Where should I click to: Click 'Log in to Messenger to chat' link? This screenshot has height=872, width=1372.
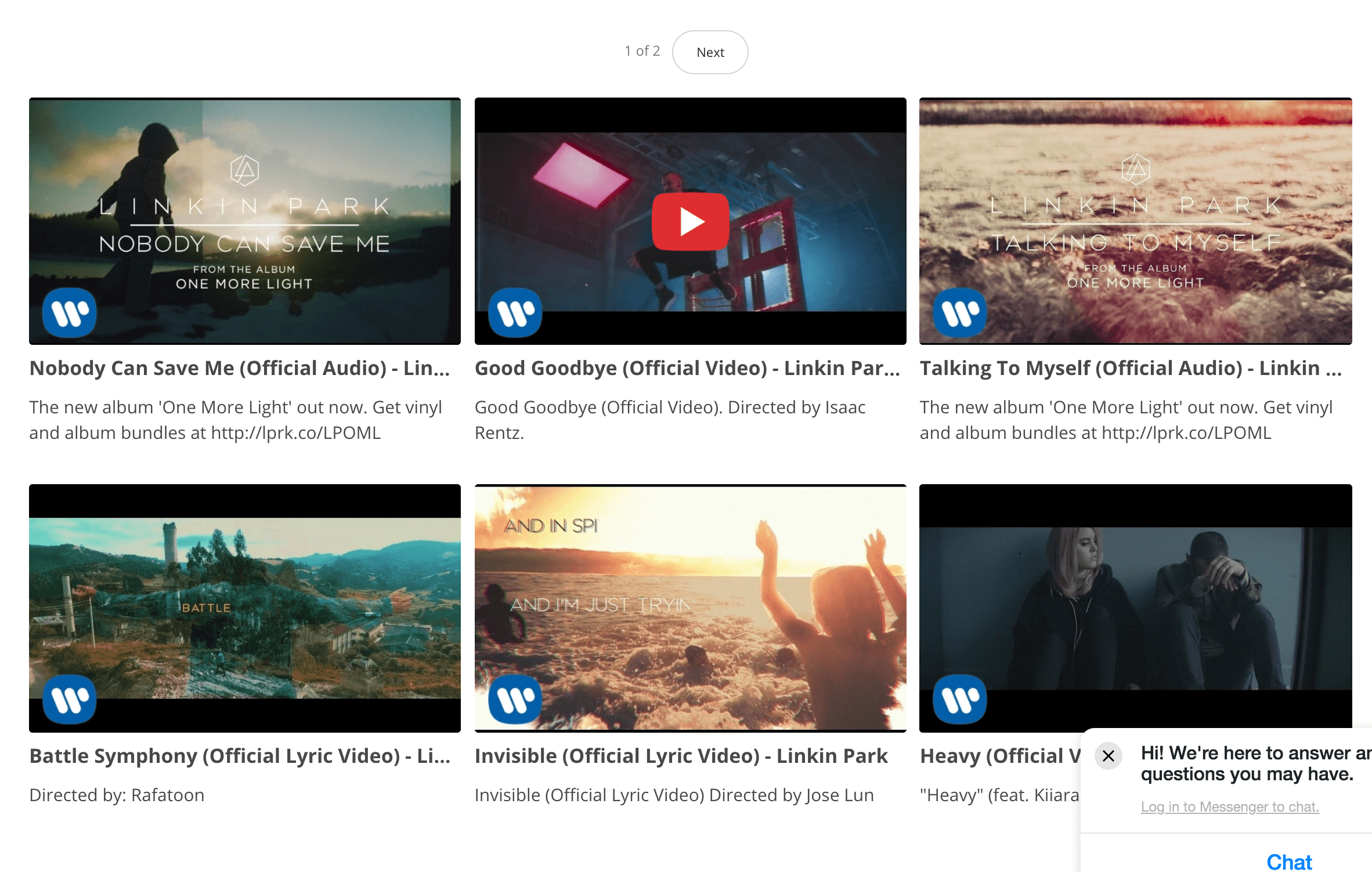(1230, 807)
